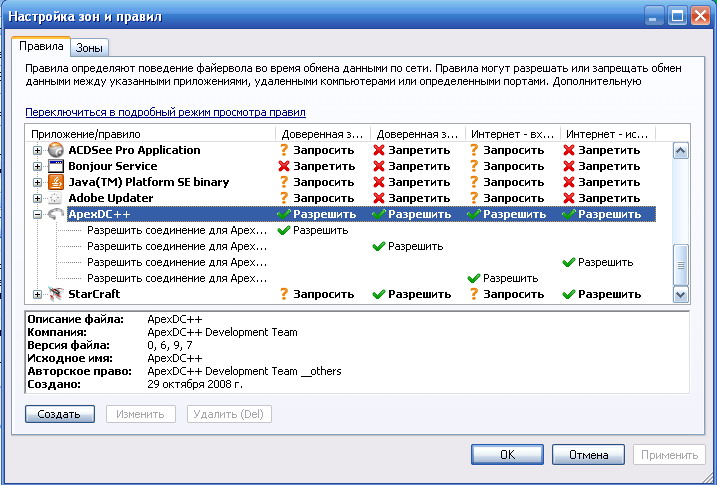Open the detailed rules view mode link
The image size is (717, 485).
(166, 112)
